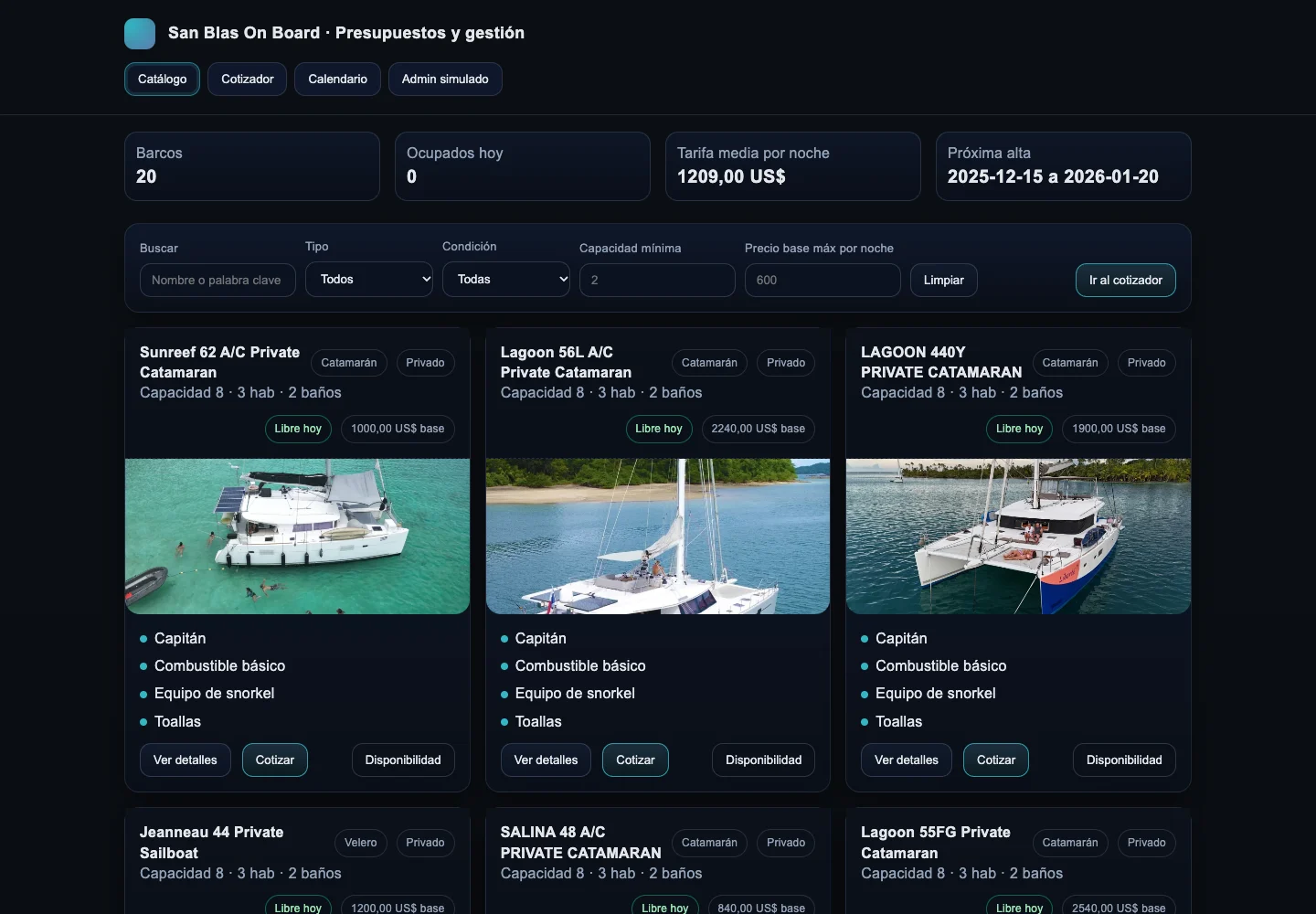This screenshot has height=914, width=1316.
Task: Clear filters with the Limpiar button
Action: 944,280
